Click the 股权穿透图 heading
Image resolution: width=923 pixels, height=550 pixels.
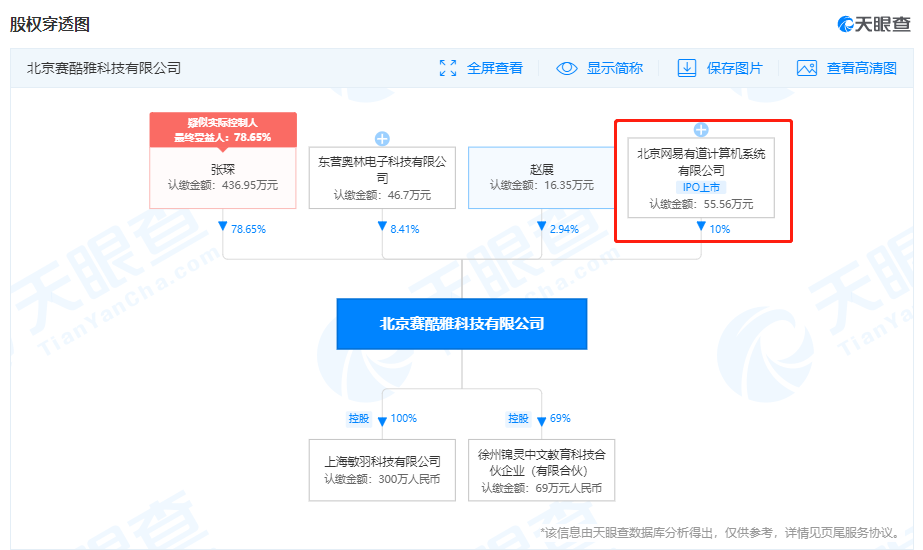[x=49, y=24]
